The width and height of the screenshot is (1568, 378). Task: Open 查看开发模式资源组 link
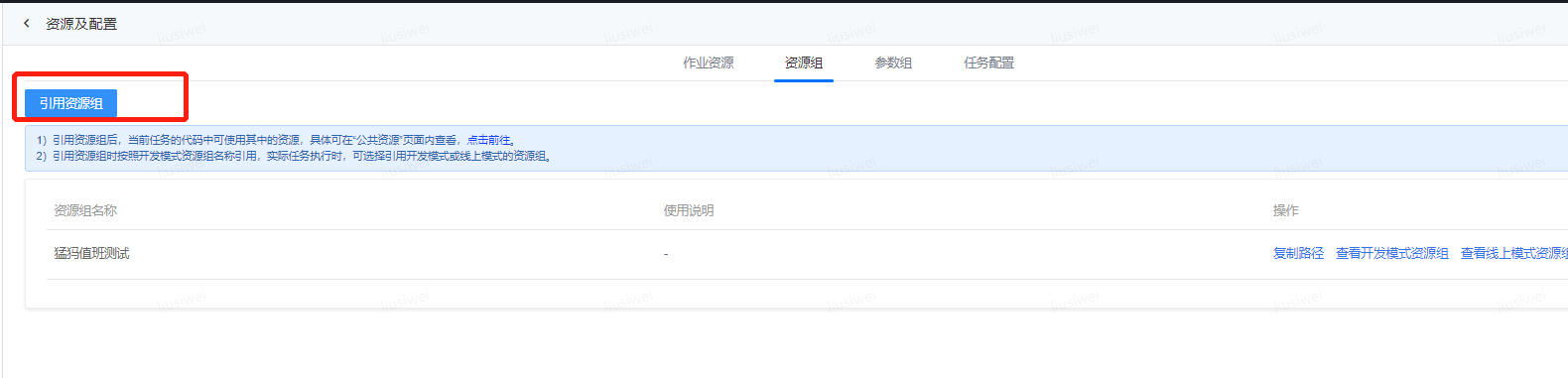pos(1392,254)
